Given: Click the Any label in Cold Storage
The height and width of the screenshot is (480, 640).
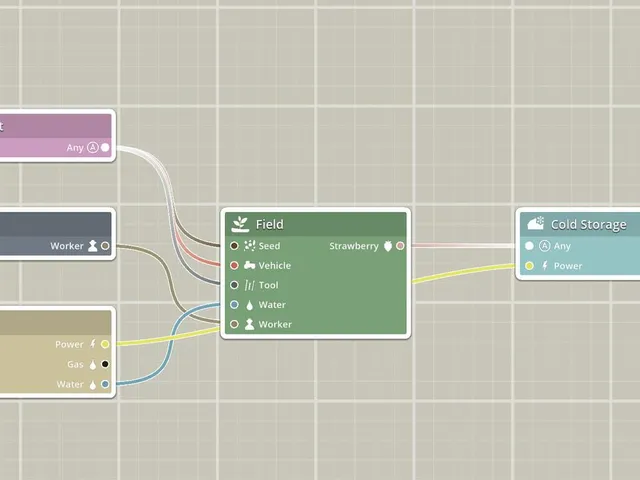Looking at the screenshot, I should [562, 246].
